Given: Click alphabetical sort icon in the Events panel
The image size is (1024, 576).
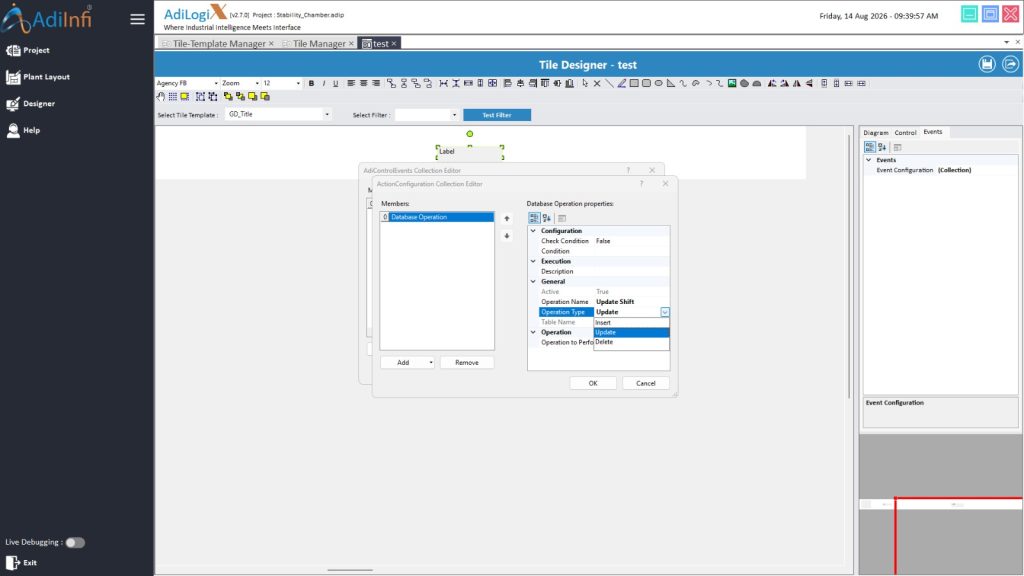Looking at the screenshot, I should (x=882, y=148).
